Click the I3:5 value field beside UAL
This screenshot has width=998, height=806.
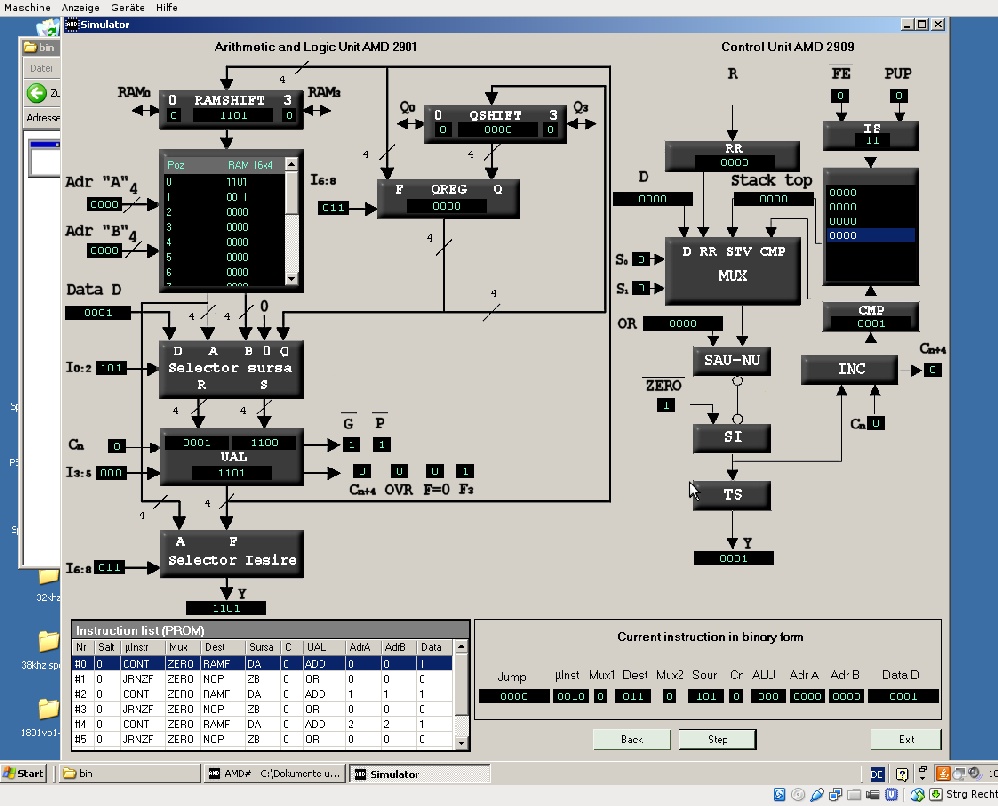(111, 473)
